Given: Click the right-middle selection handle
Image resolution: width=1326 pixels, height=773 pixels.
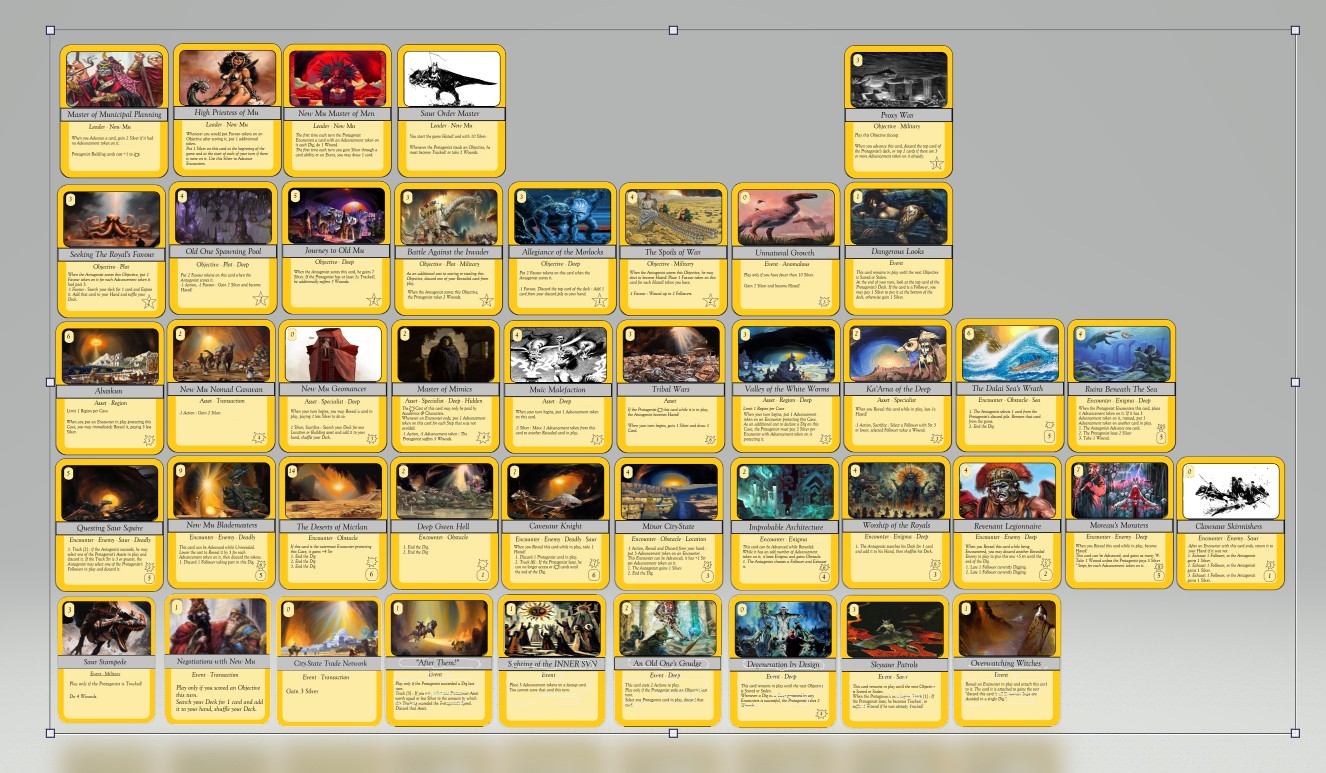Looking at the screenshot, I should pyautogui.click(x=1296, y=382).
